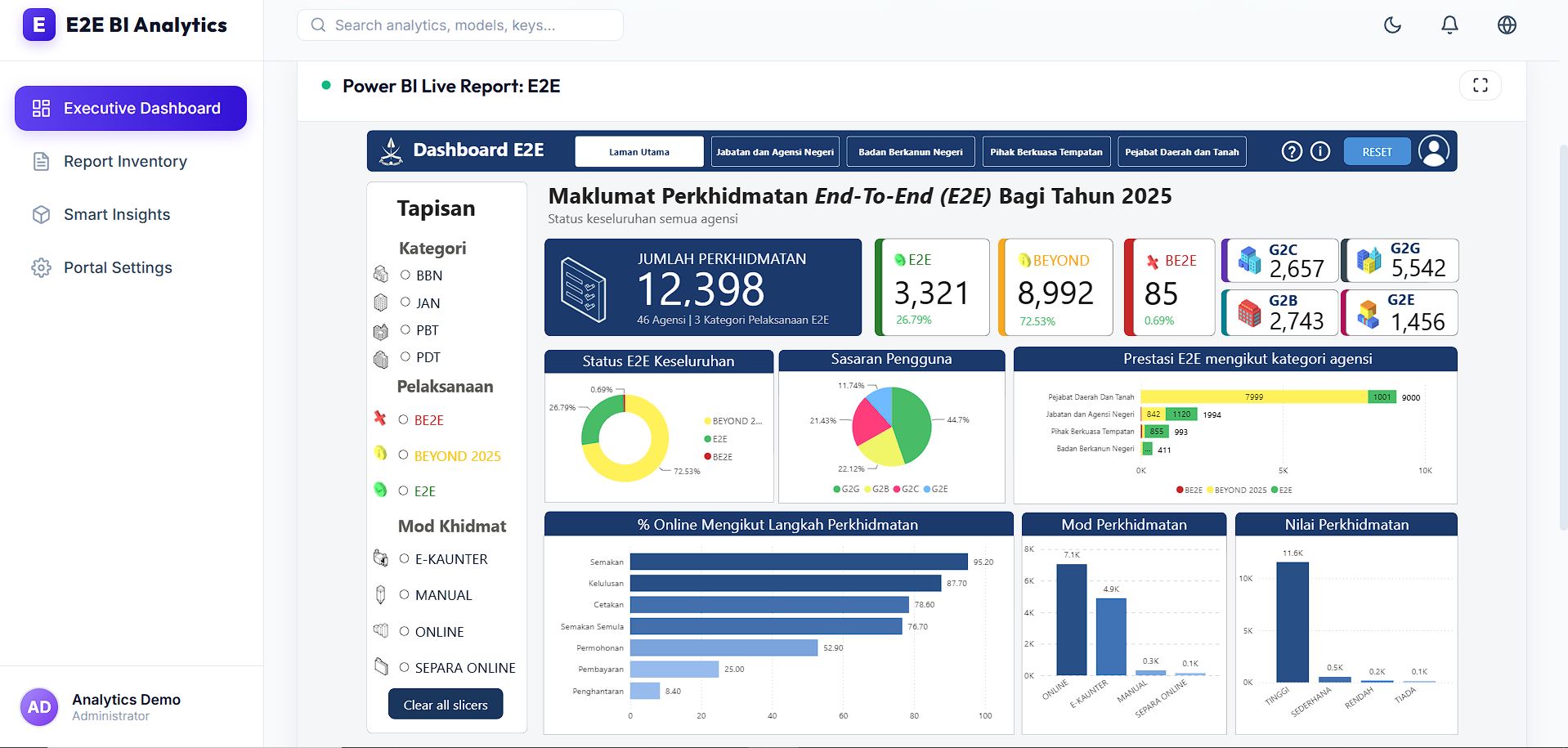Open notifications bell

point(1449,25)
